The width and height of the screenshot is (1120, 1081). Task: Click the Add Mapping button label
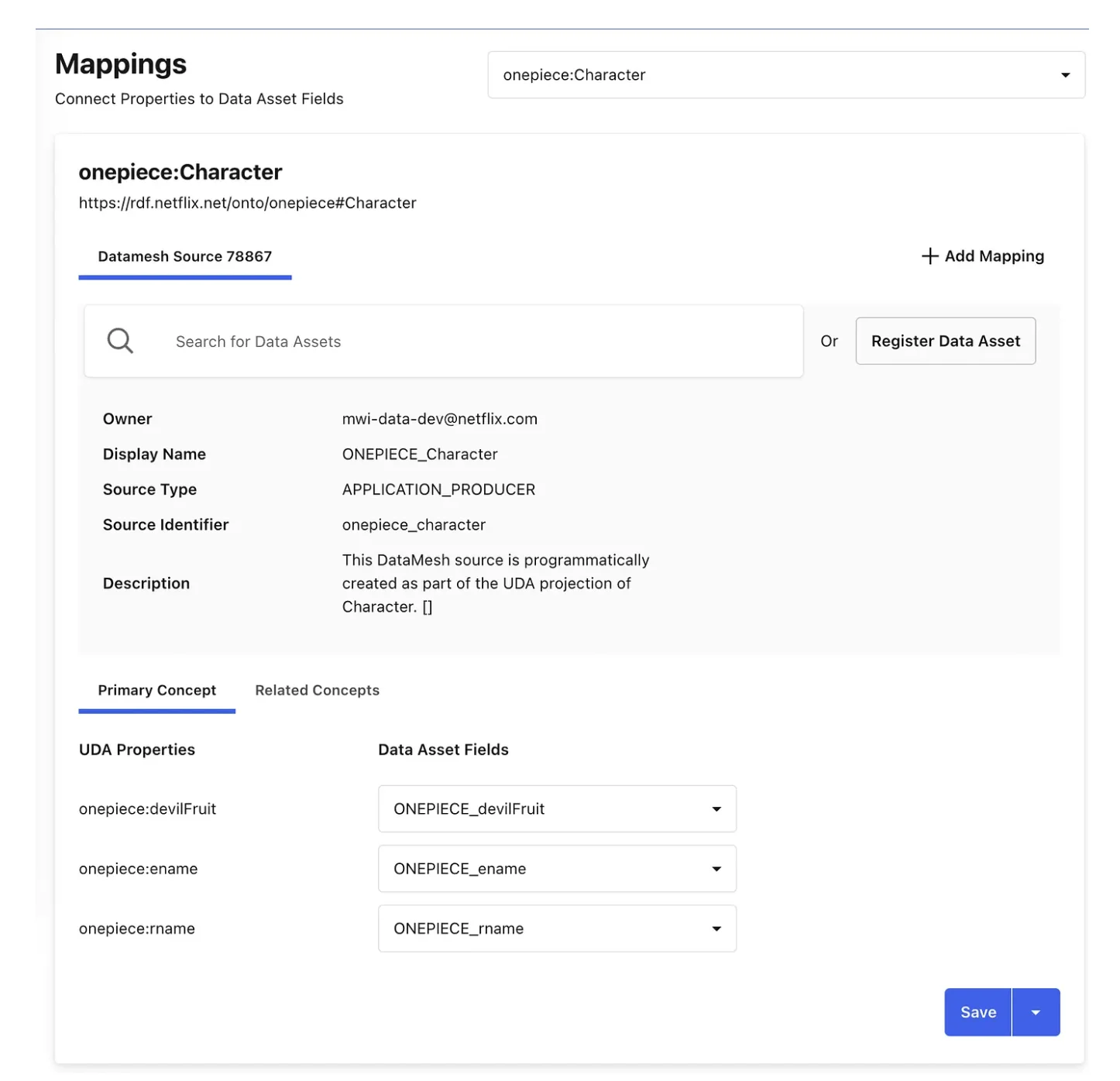(994, 256)
